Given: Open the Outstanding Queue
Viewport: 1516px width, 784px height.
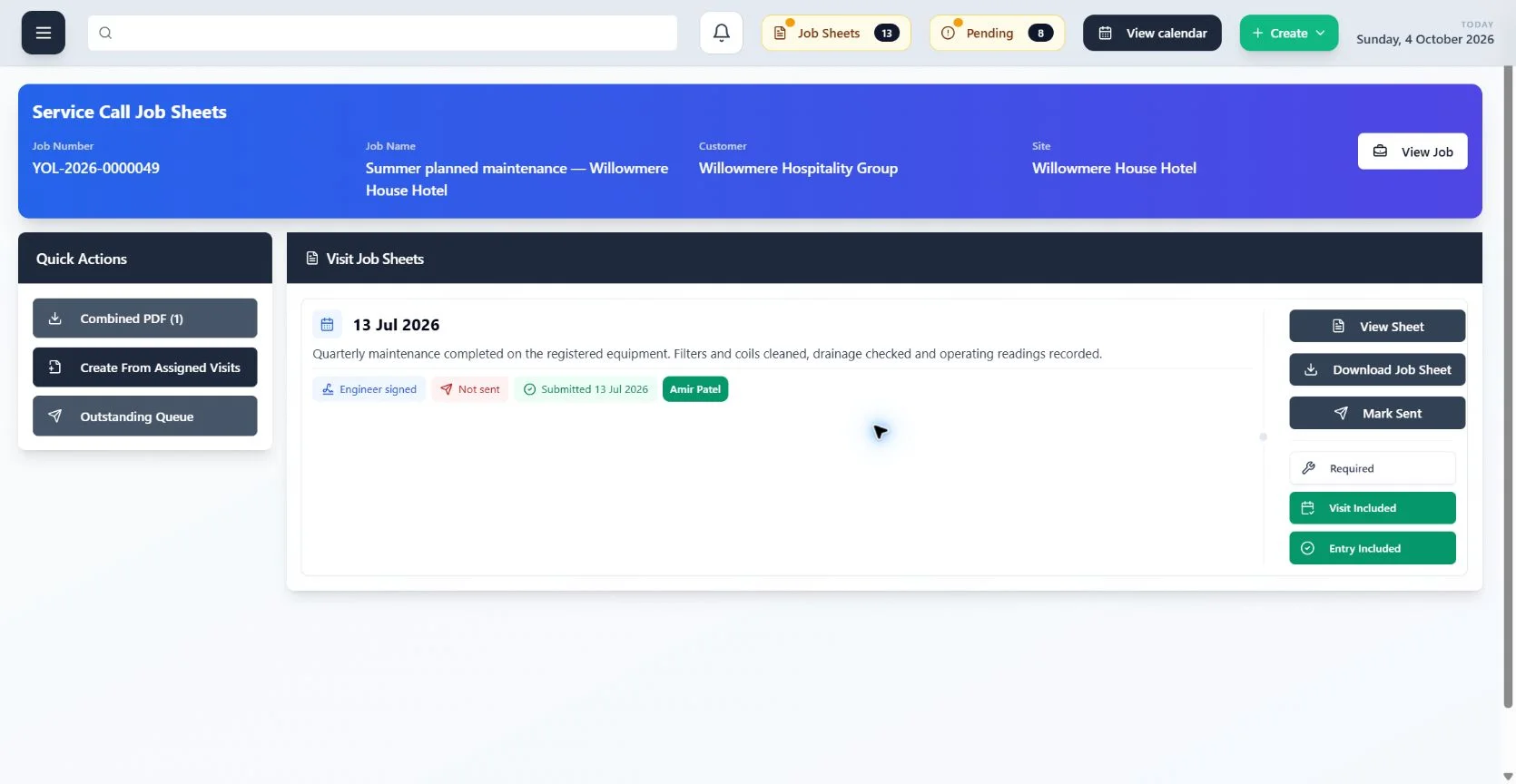Looking at the screenshot, I should (x=145, y=416).
